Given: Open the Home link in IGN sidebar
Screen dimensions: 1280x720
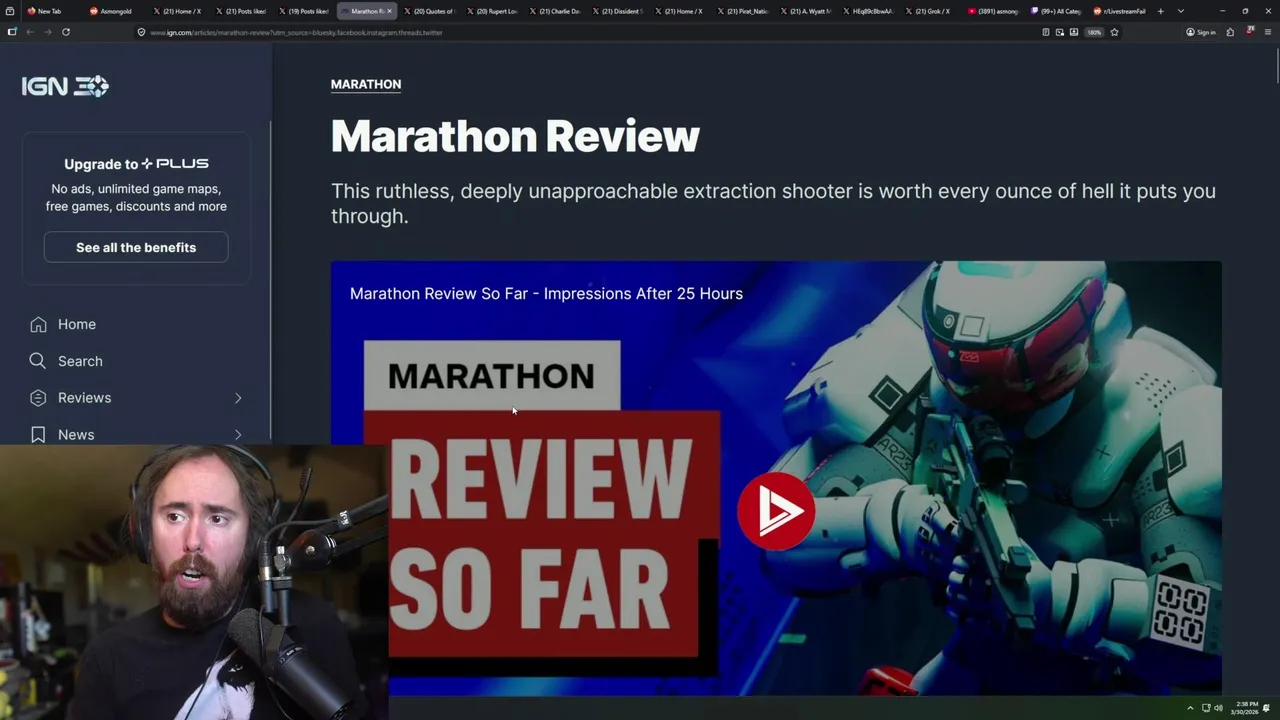Looking at the screenshot, I should tap(77, 324).
